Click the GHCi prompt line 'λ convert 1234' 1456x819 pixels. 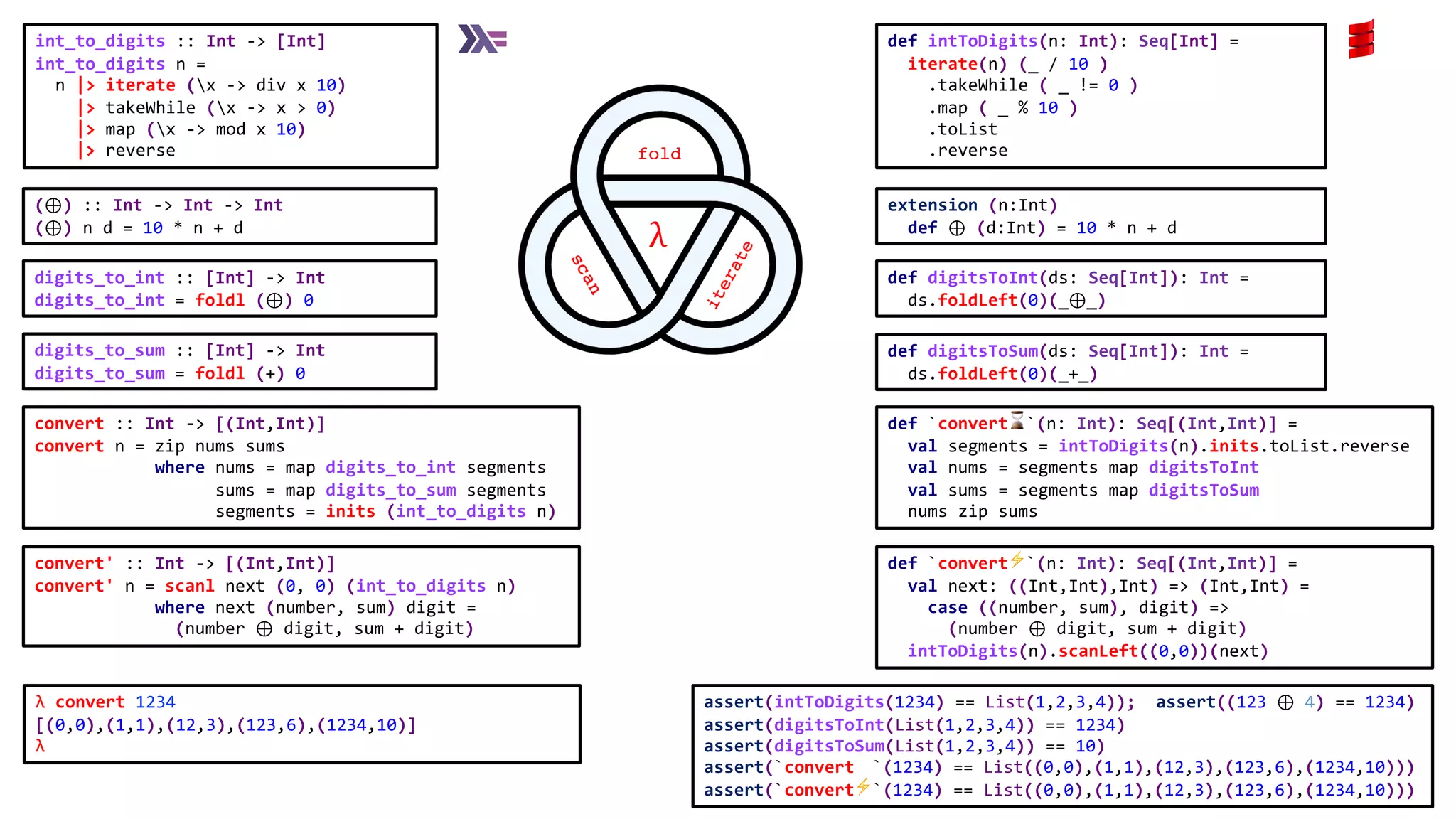point(105,702)
